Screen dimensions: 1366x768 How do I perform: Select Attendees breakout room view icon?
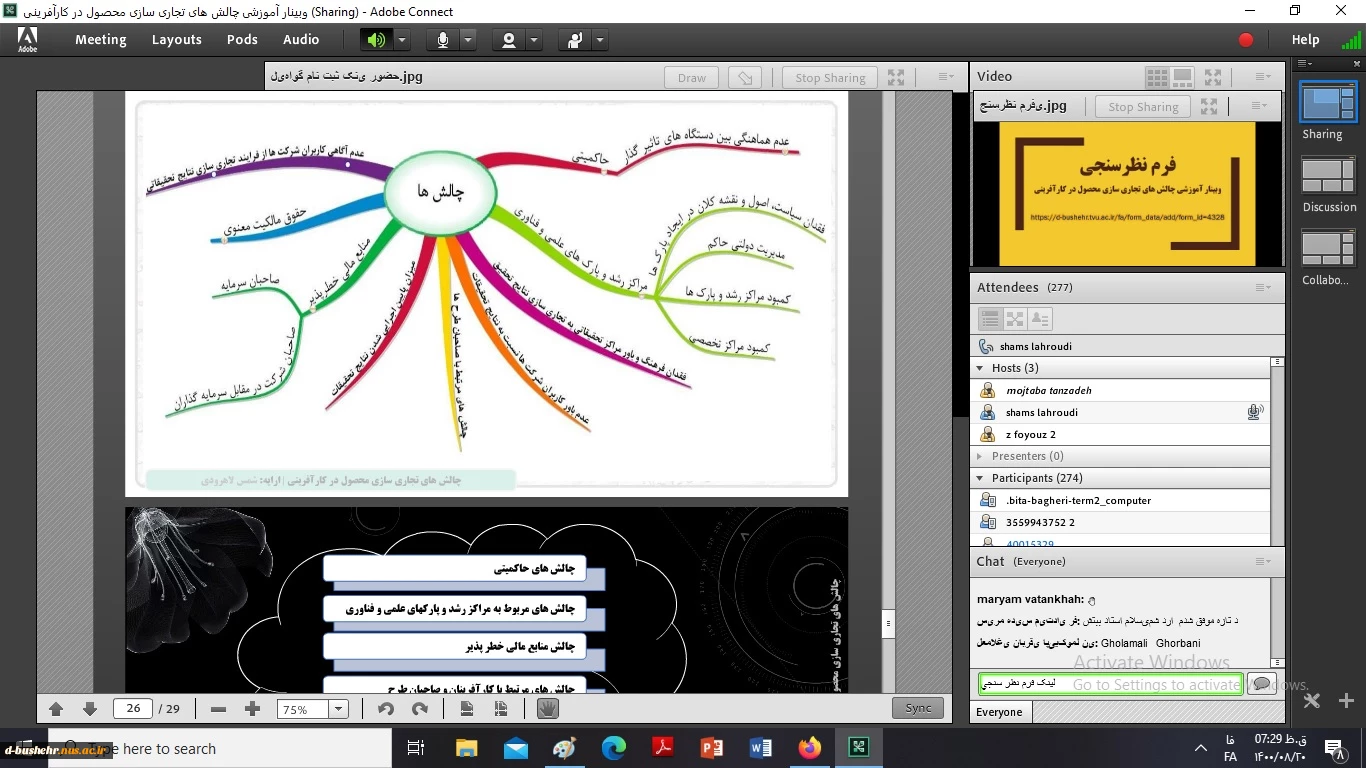pos(1015,319)
